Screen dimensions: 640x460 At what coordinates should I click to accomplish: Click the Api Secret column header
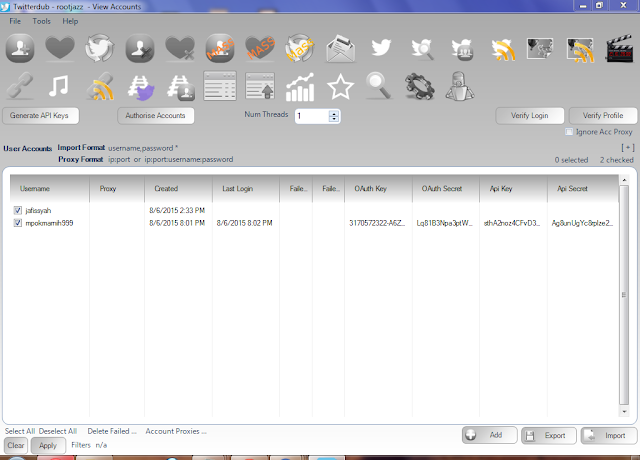[583, 189]
